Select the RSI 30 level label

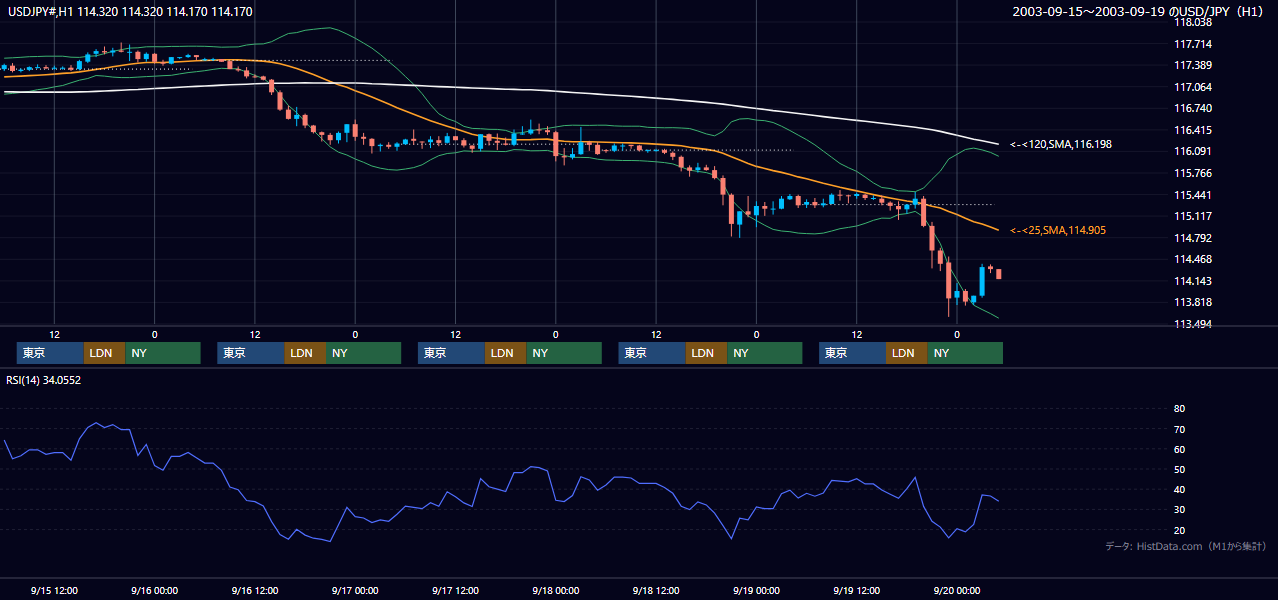[x=1179, y=510]
